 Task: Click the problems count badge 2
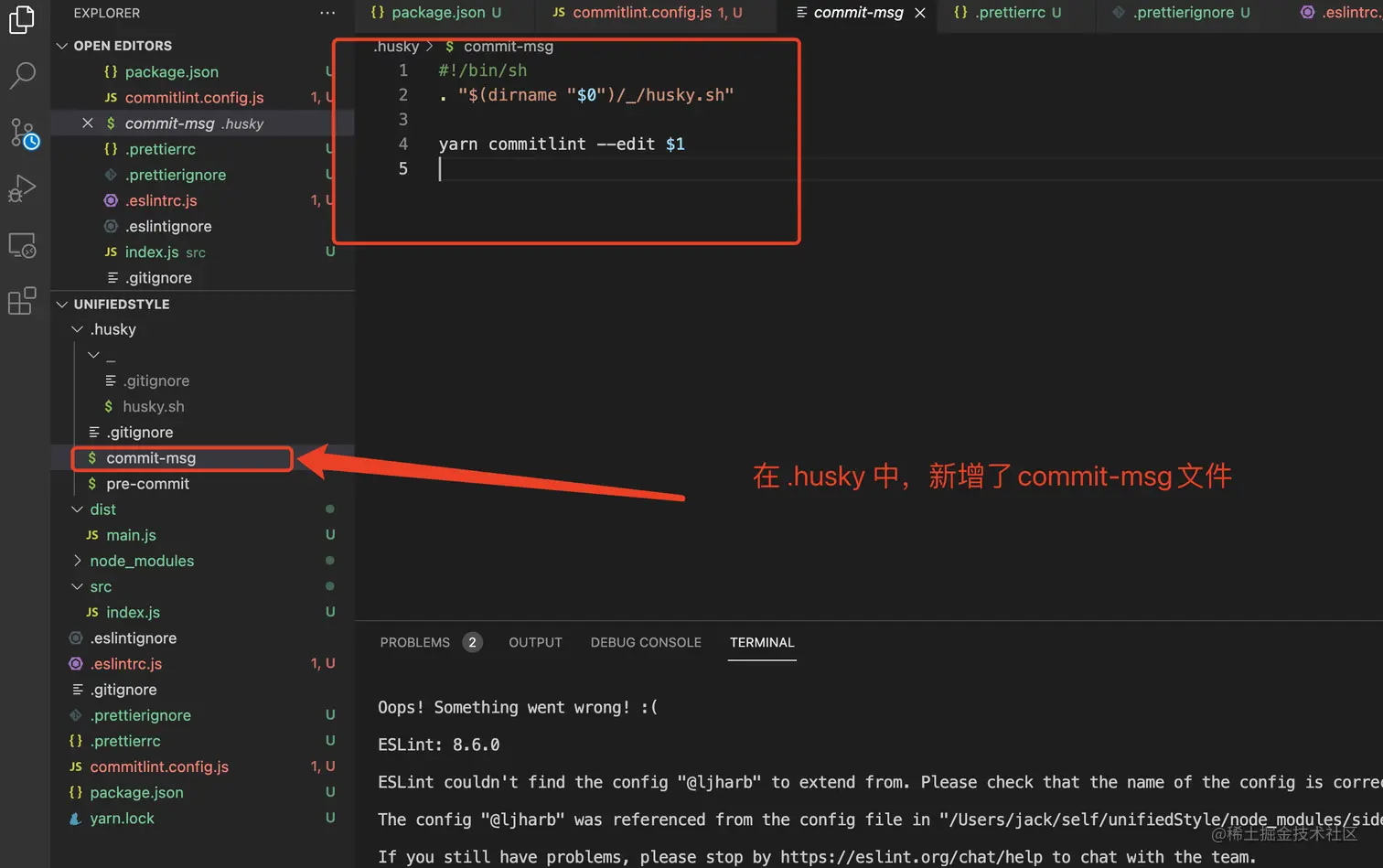click(x=472, y=642)
